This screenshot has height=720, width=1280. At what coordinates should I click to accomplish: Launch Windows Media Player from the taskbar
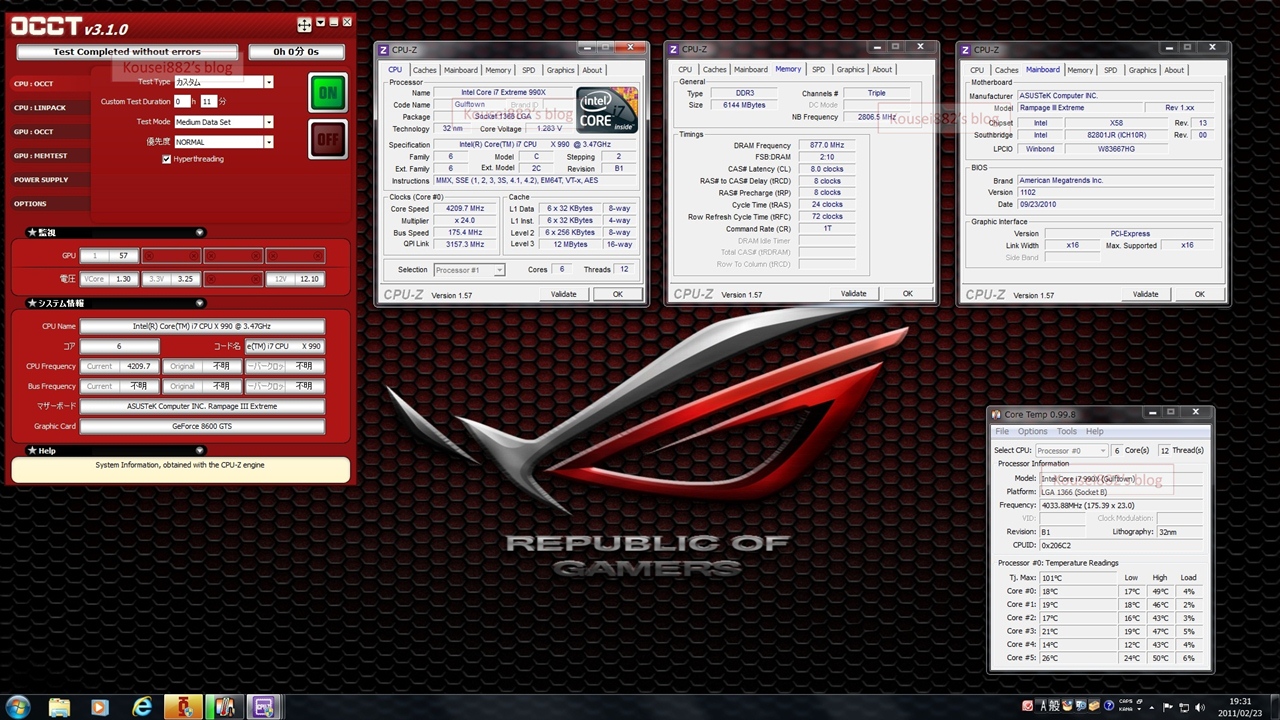click(99, 707)
